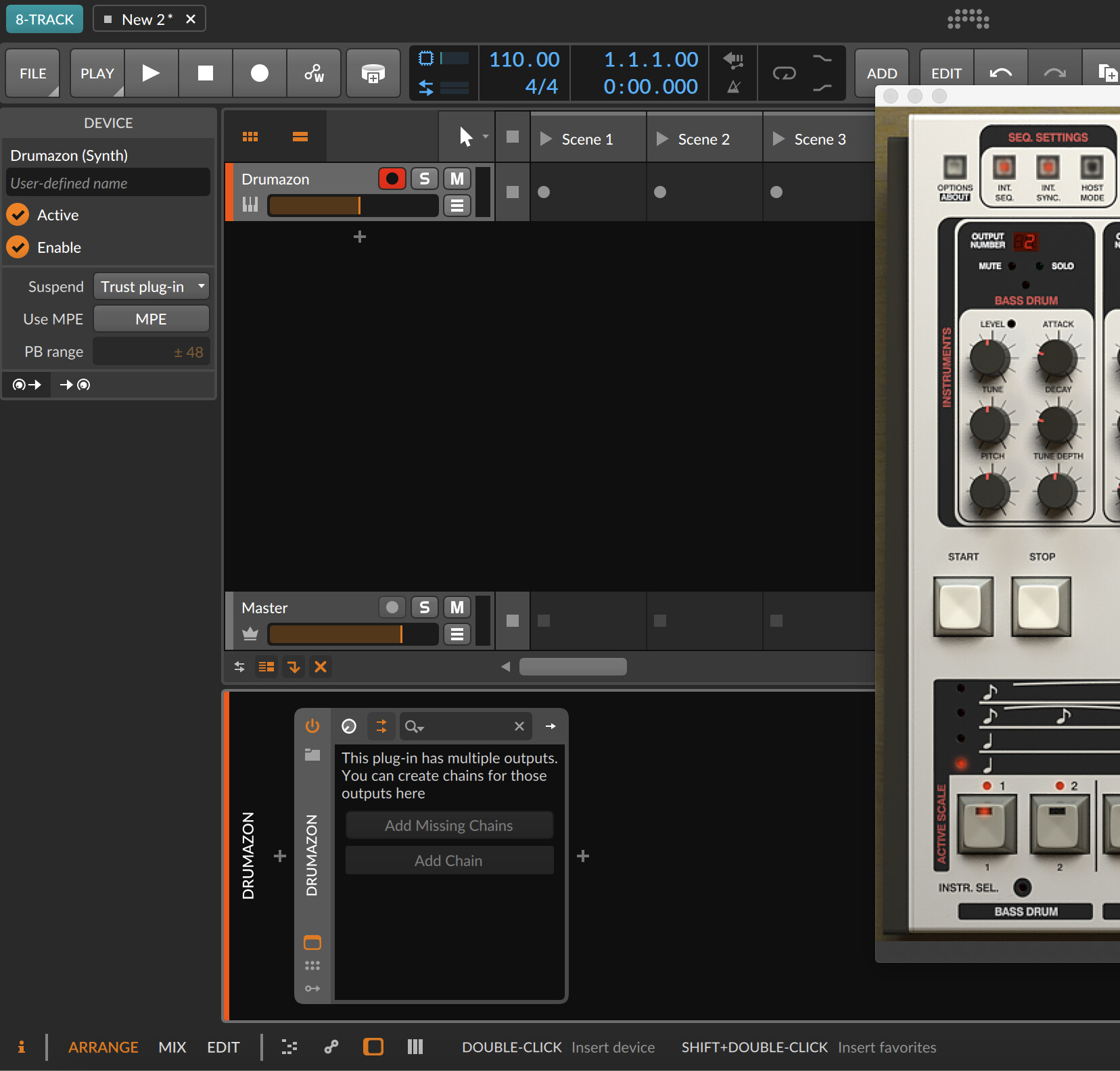Toggle the MPE button
This screenshot has width=1120, height=1071.
point(151,319)
